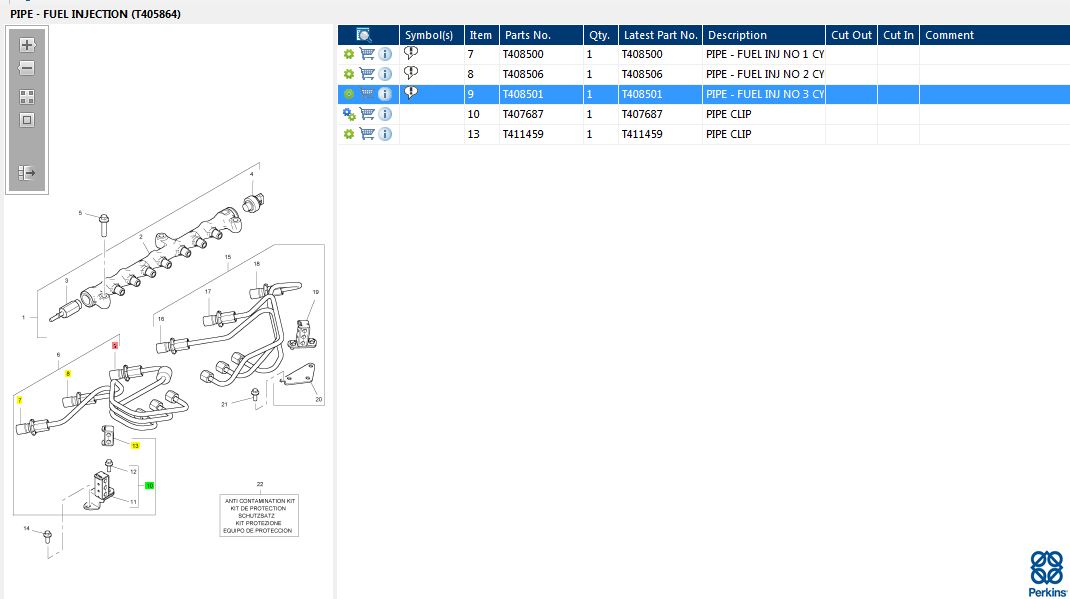Add T408501 to cart

tap(367, 94)
